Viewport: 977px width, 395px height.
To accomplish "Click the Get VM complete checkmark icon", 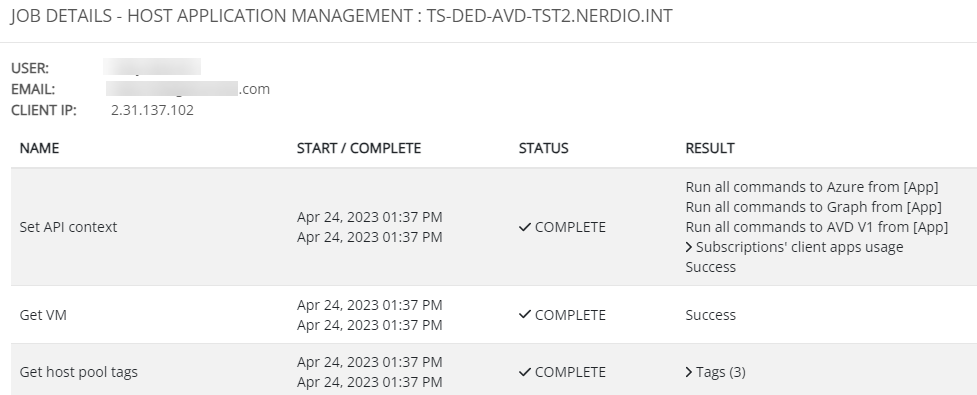I will click(525, 315).
